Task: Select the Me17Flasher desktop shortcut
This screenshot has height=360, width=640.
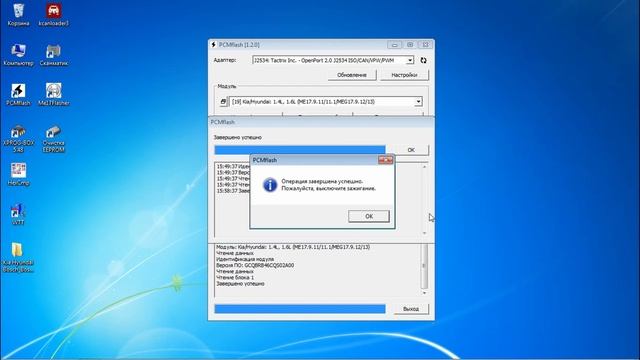Action: (x=53, y=95)
